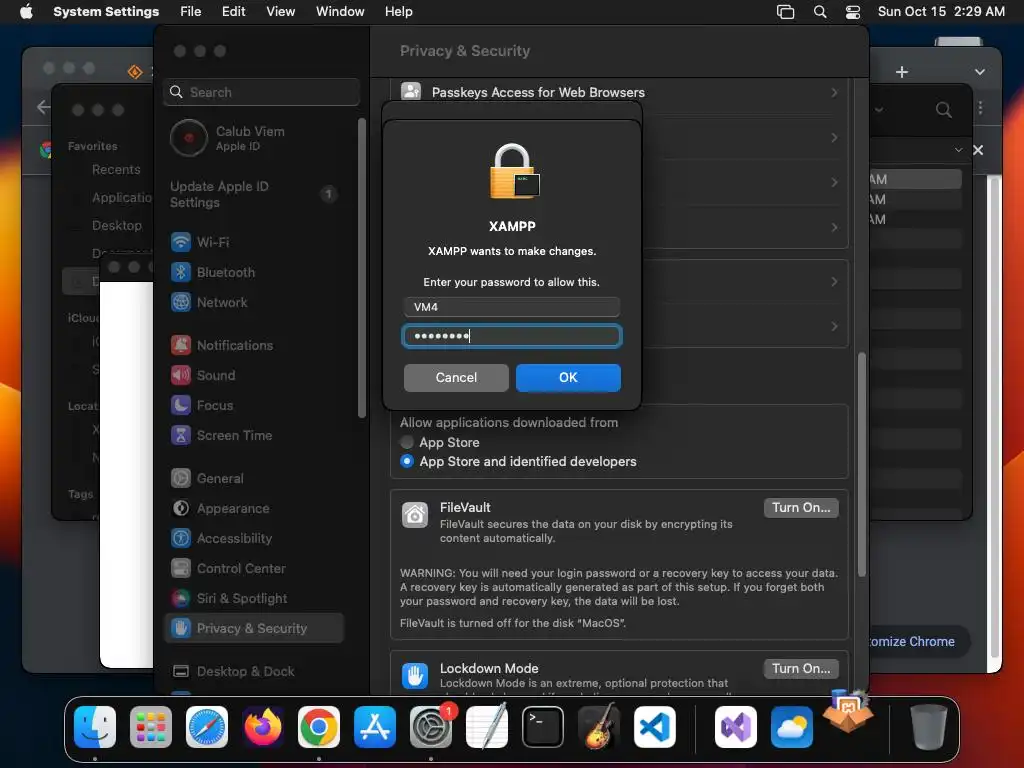Open Google Chrome from the Dock
This screenshot has width=1024, height=768.
(x=319, y=727)
